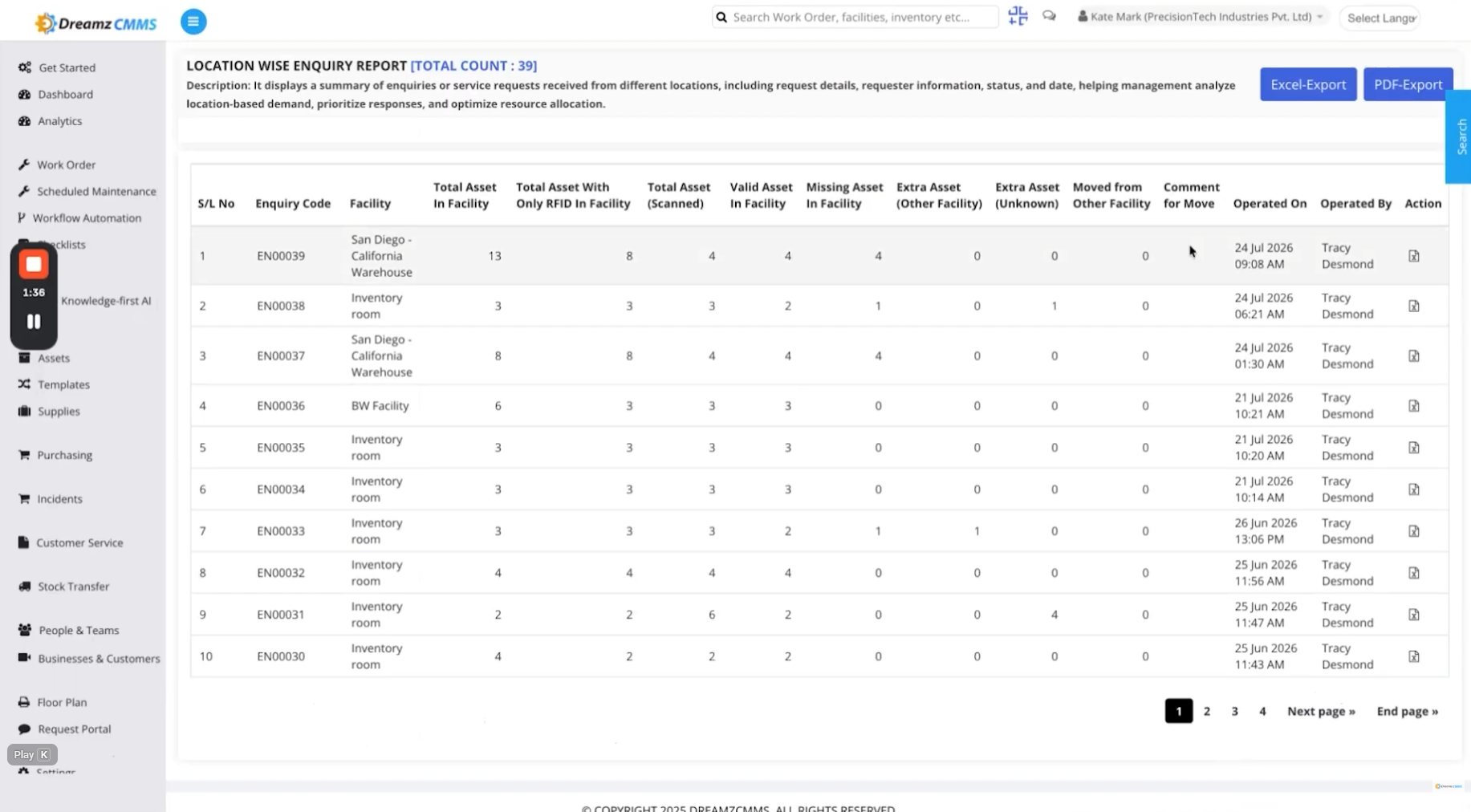Viewport: 1471px width, 812px height.
Task: Open action document icon for EN00038
Action: tap(1413, 306)
